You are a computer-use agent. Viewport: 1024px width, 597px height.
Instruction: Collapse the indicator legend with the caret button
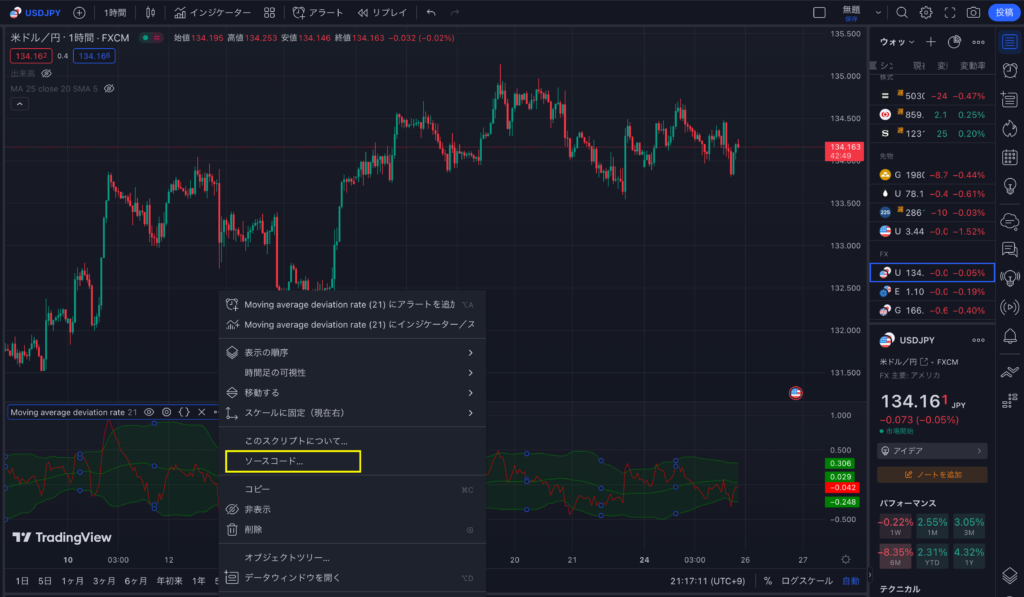(20, 104)
